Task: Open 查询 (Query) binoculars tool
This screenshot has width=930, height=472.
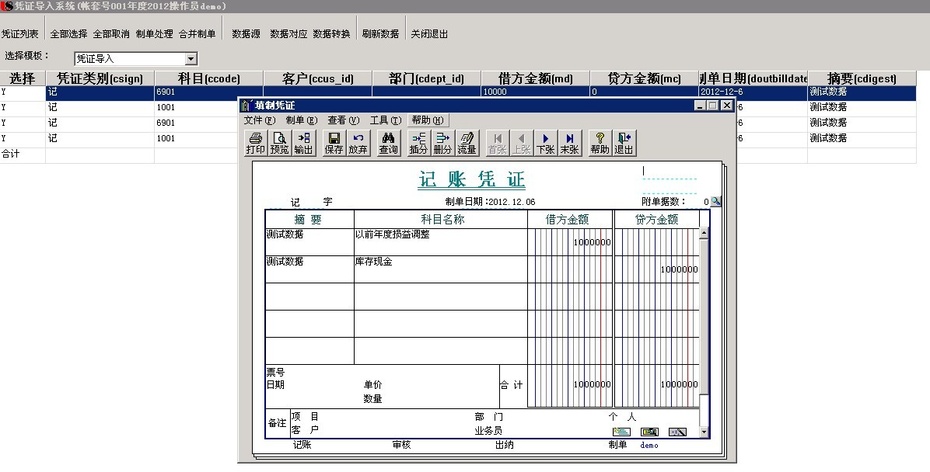Action: click(x=388, y=143)
